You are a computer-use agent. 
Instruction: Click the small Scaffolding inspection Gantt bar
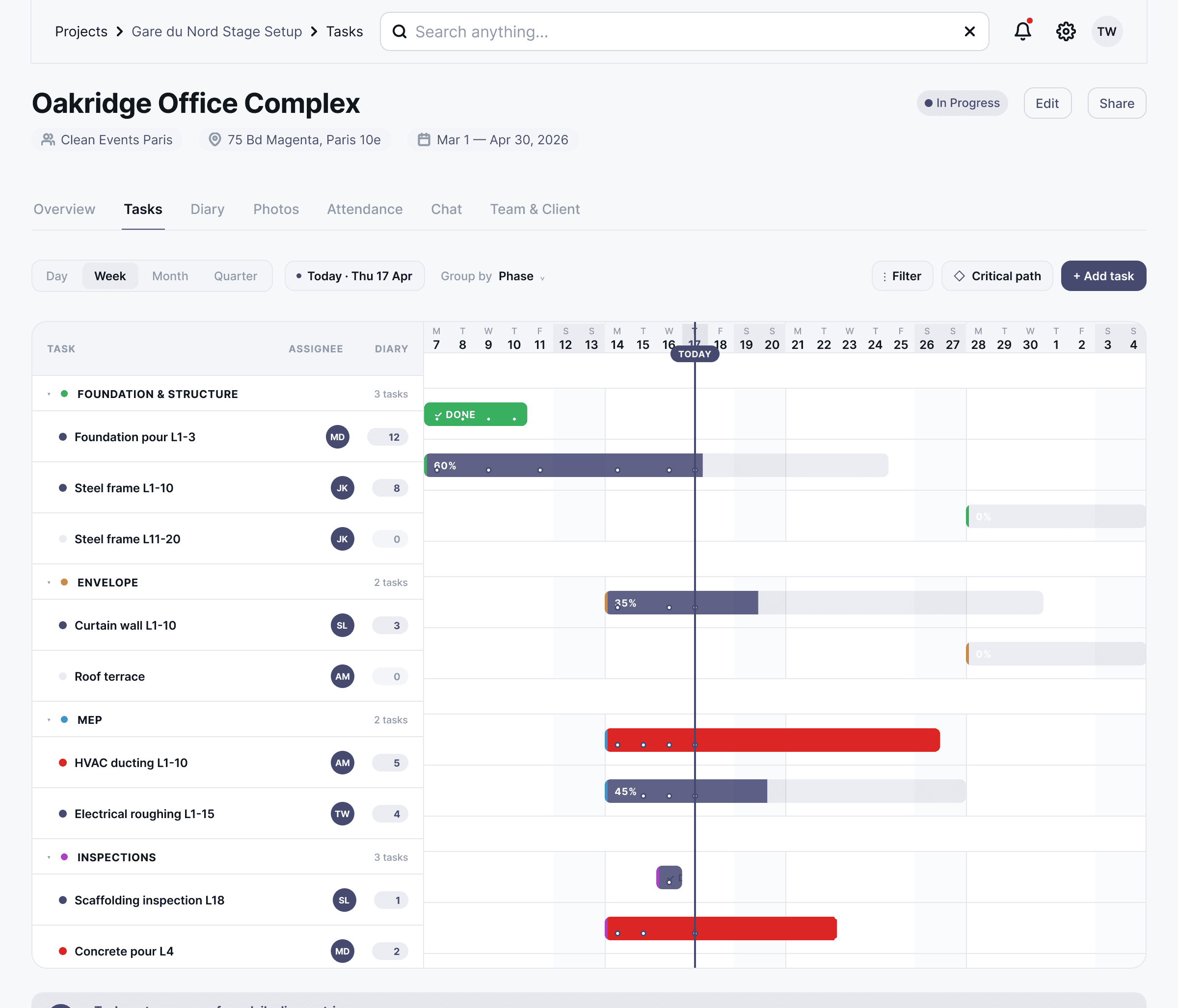point(669,877)
